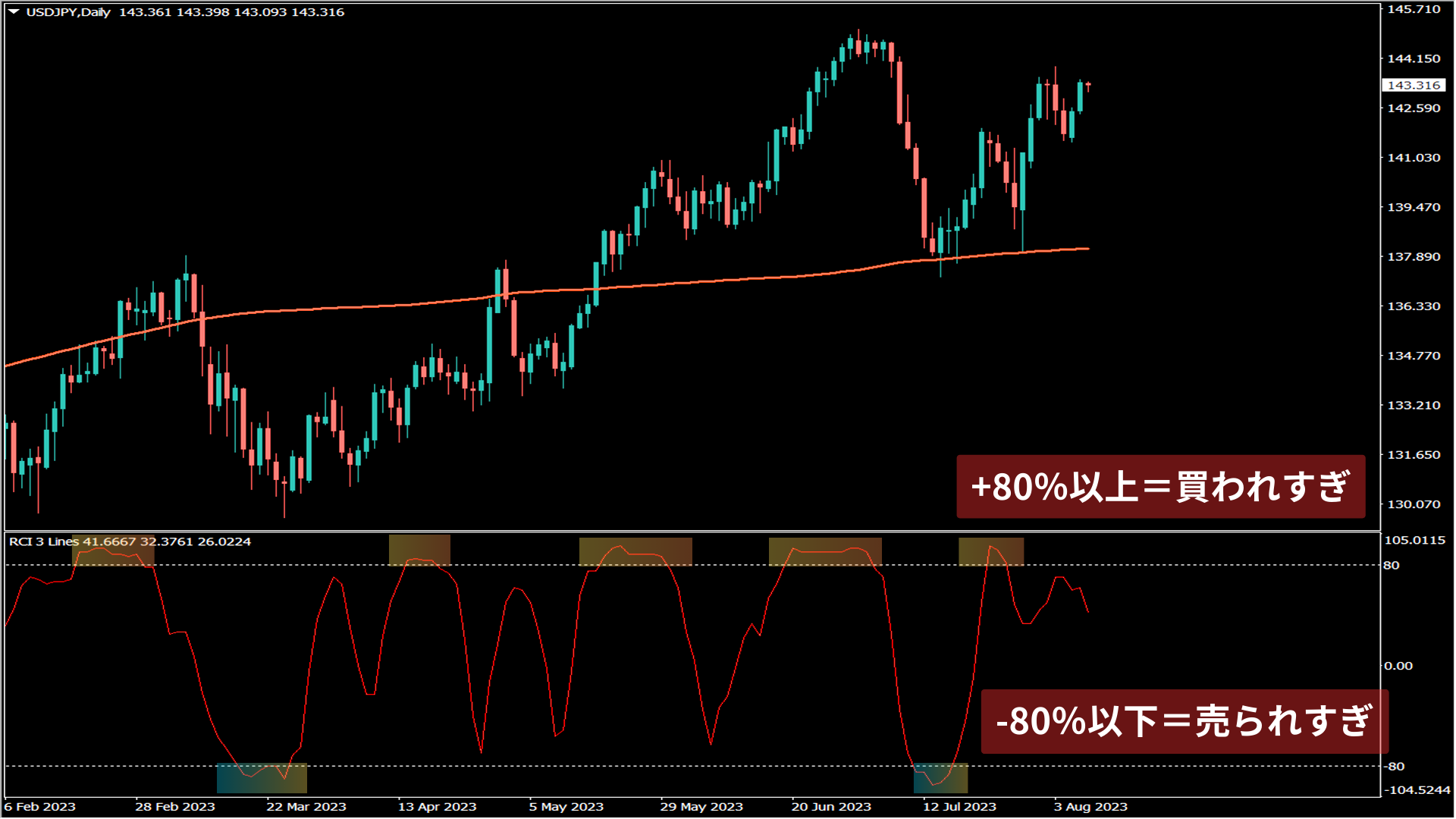Click the 80 level label on RCI scale

pos(1391,566)
